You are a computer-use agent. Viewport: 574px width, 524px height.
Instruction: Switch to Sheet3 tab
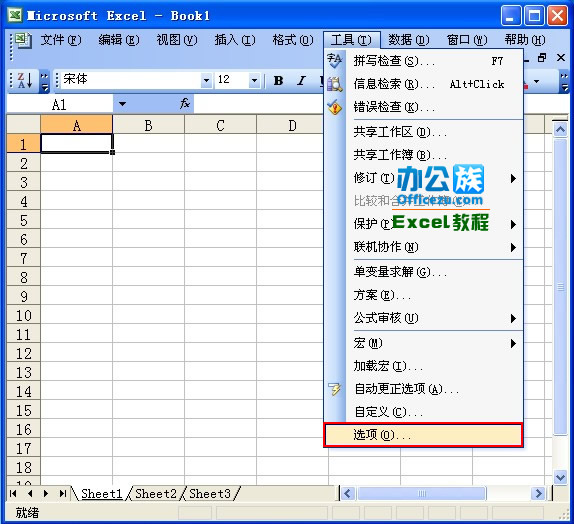(x=210, y=494)
